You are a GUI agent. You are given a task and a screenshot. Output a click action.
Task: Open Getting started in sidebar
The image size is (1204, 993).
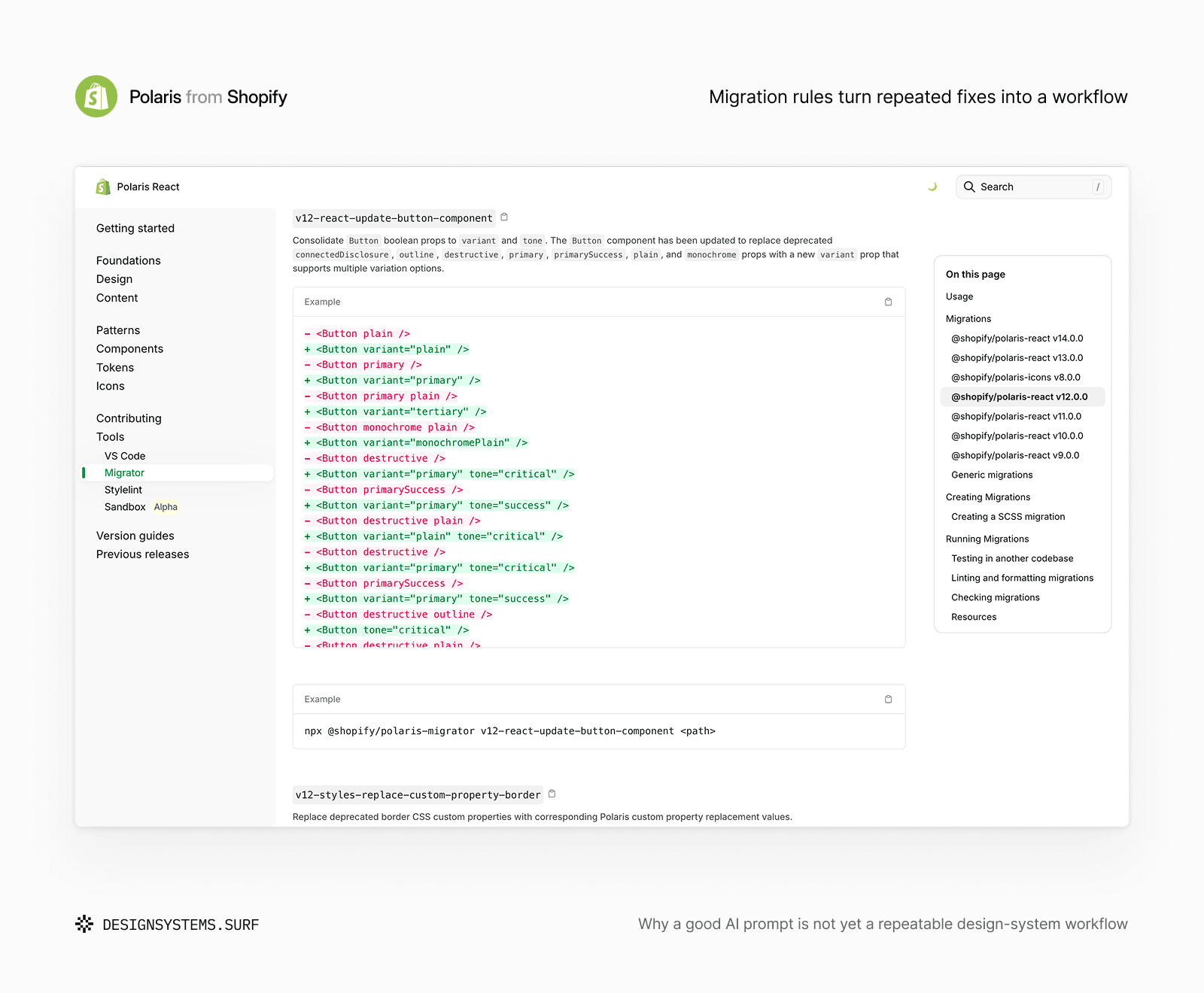point(135,228)
